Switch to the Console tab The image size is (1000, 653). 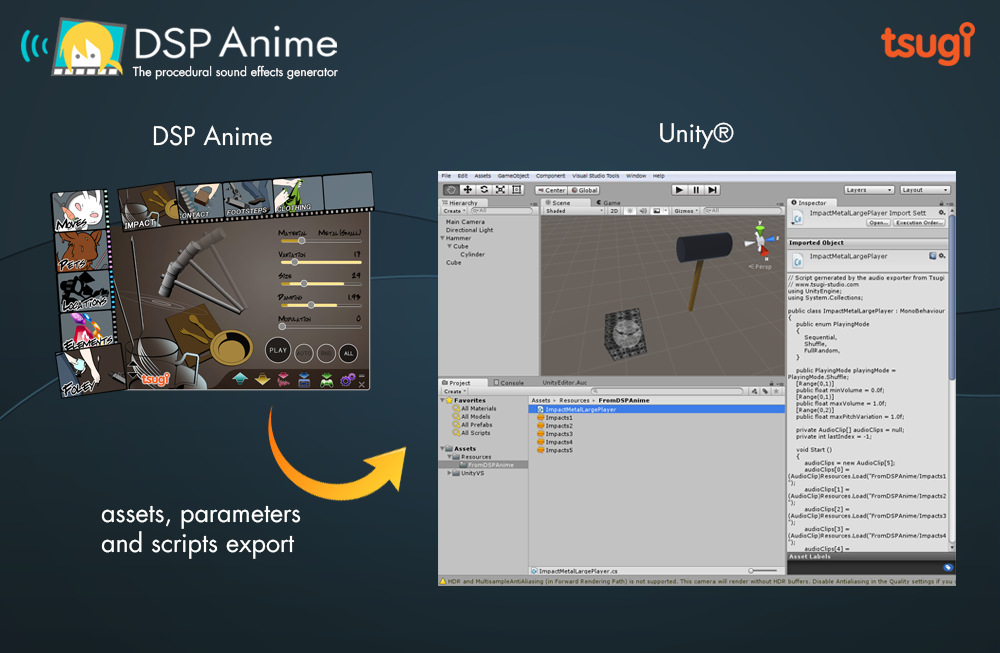coord(509,383)
